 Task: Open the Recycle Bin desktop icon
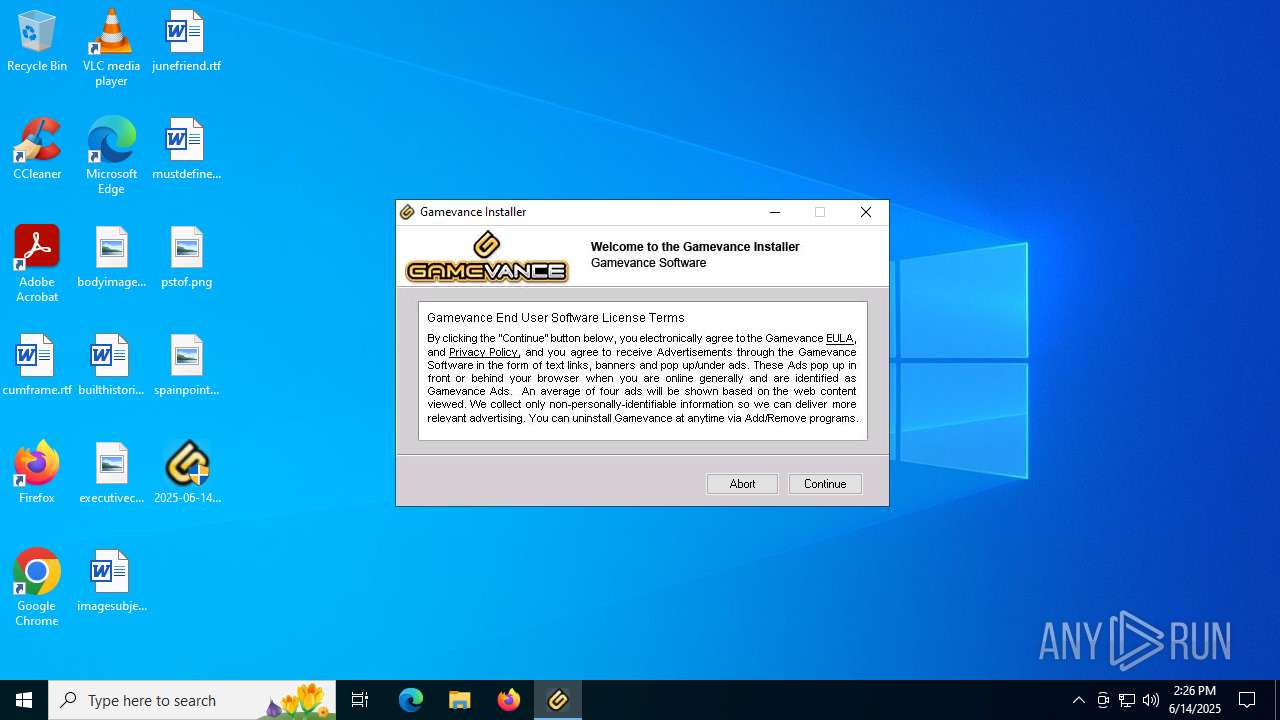(37, 42)
